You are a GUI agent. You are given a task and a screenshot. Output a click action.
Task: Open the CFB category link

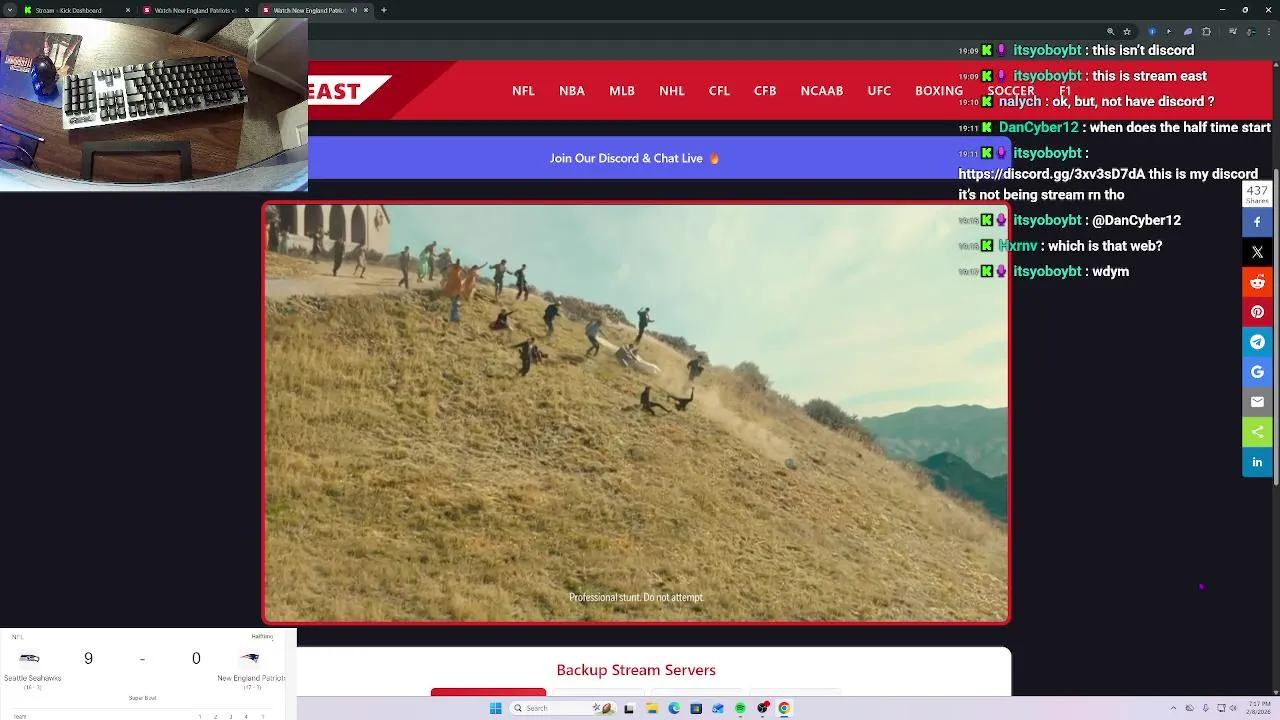coord(765,90)
